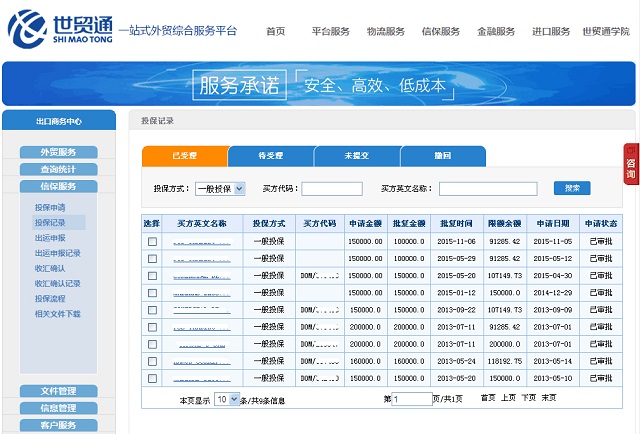
Task: Switch to the 待受理 tab
Action: click(x=270, y=156)
